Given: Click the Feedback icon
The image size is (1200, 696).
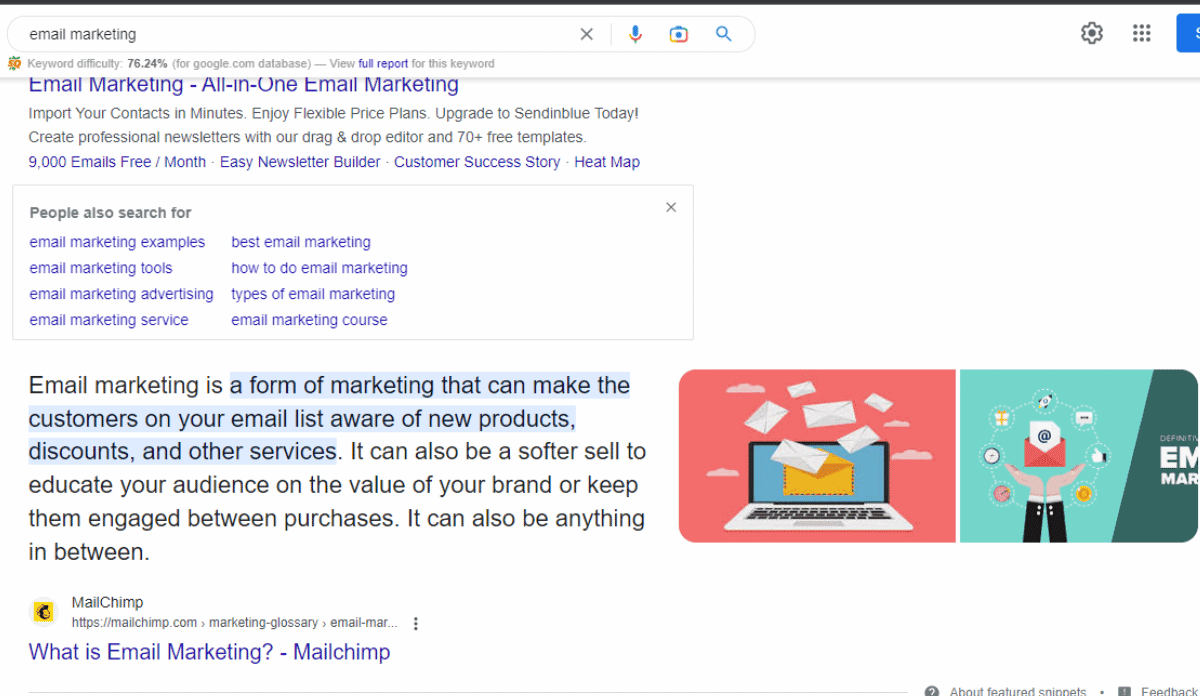Looking at the screenshot, I should click(x=1125, y=691).
